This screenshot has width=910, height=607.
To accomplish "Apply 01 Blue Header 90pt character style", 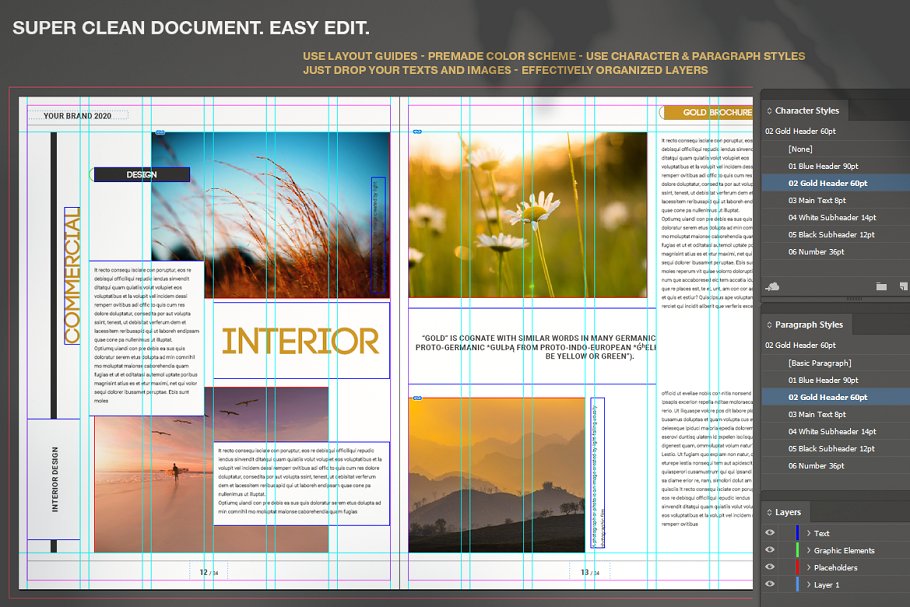I will 830,166.
